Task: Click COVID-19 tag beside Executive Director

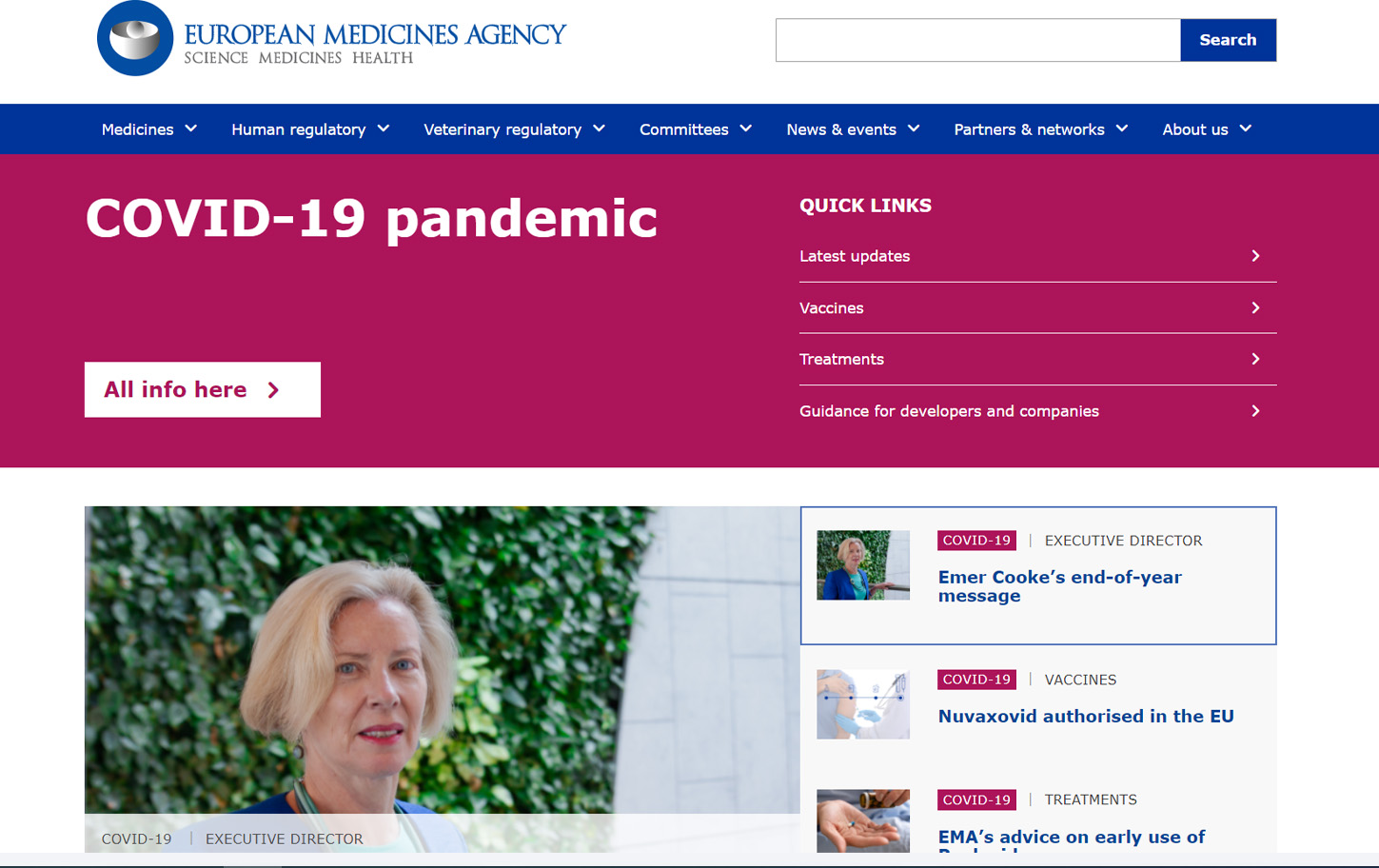Action: [976, 541]
